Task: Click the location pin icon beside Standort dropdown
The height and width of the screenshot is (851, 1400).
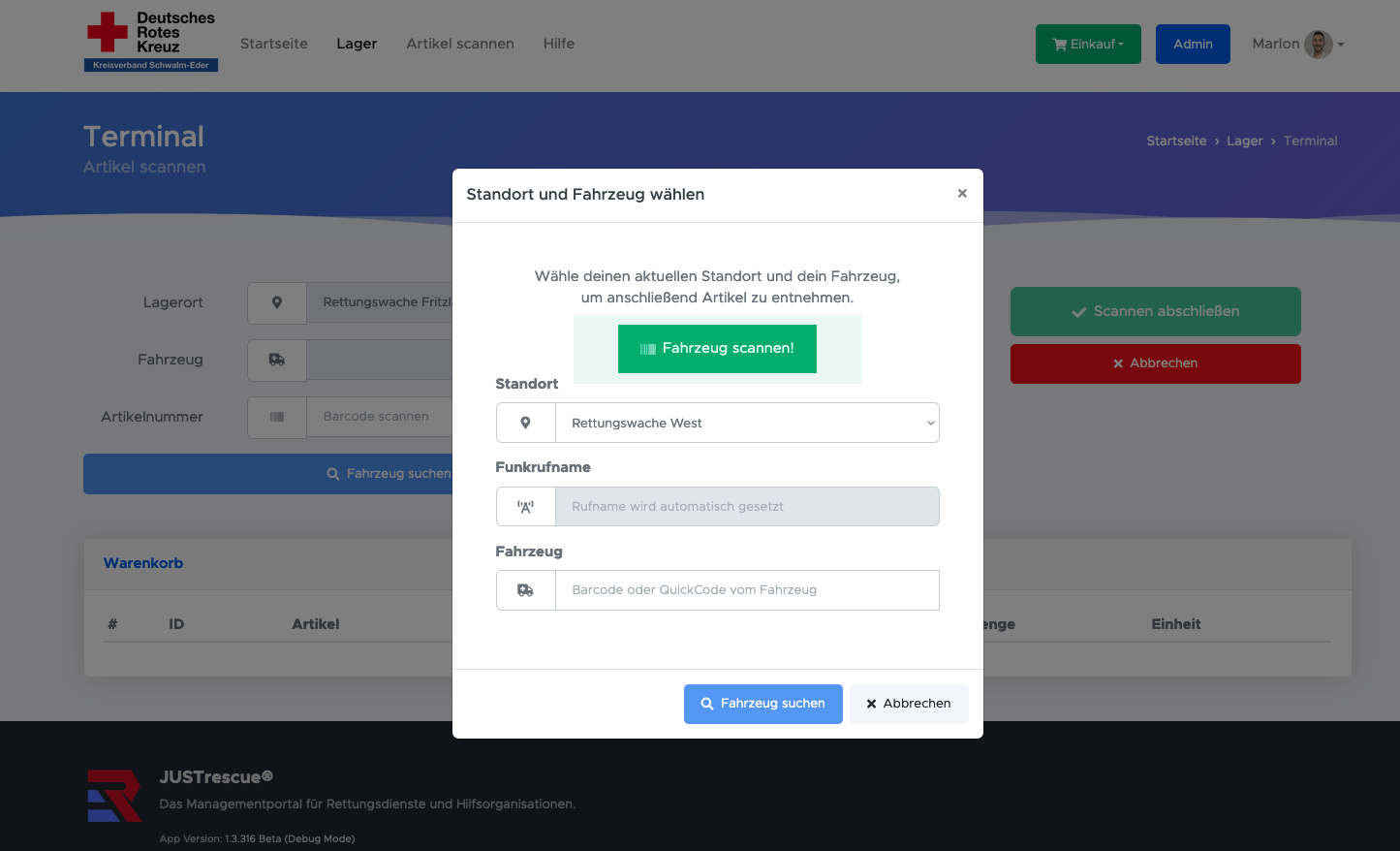Action: pos(525,423)
